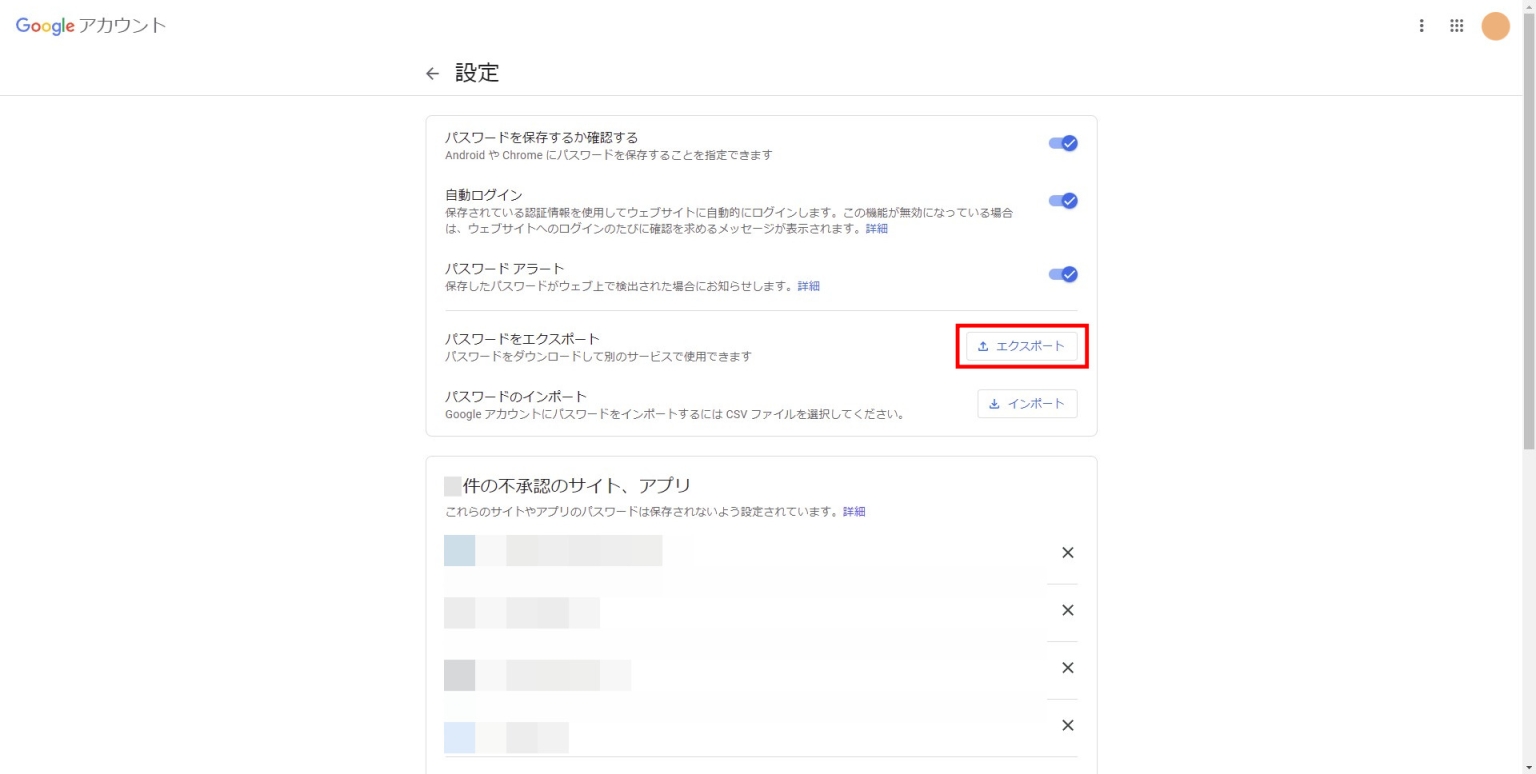This screenshot has width=1536, height=774.
Task: Disable the 自動ログイン toggle
Action: point(1063,201)
